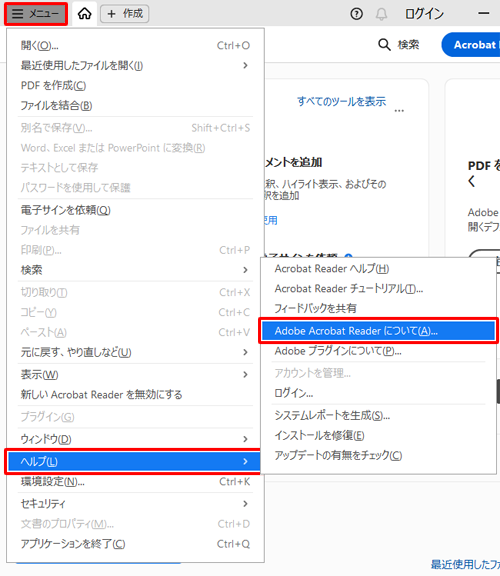Select フィードバックを共有

pyautogui.click(x=378, y=308)
